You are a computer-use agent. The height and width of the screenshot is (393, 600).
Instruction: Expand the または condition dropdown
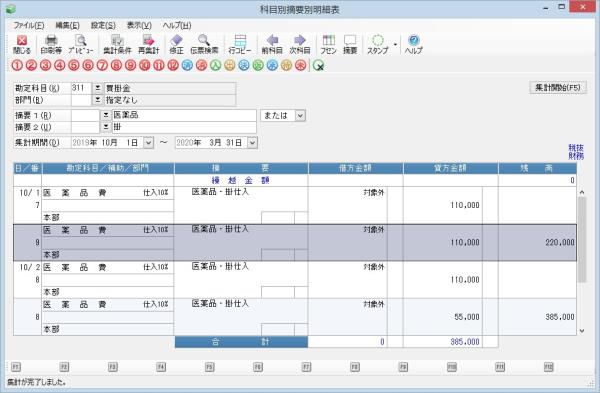click(300, 116)
